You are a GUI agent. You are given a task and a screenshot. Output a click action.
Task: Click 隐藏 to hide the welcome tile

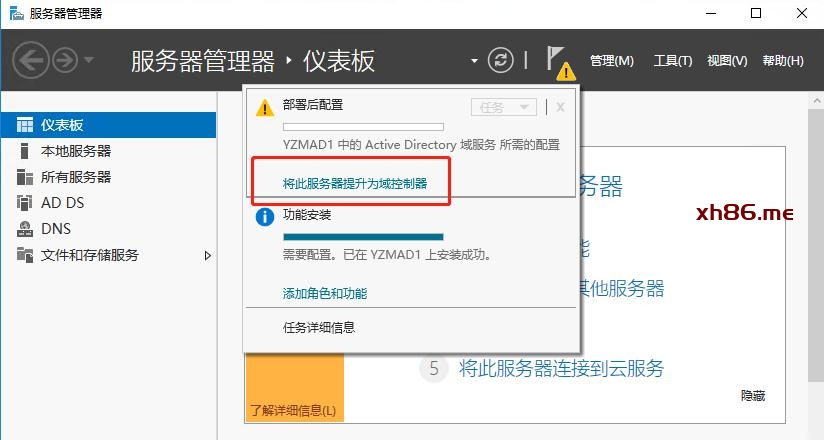tap(753, 396)
